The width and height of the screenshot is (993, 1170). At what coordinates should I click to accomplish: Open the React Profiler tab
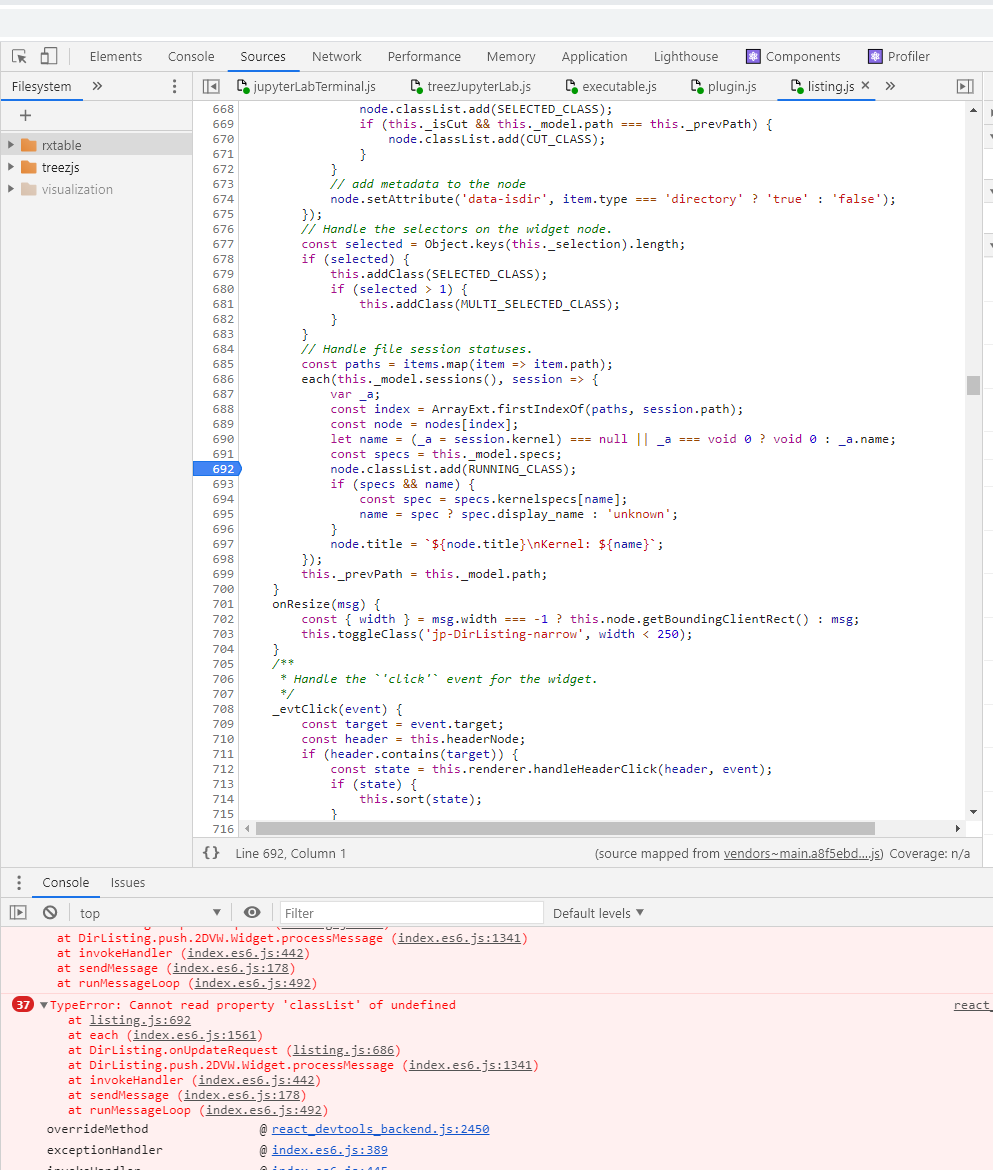(x=899, y=57)
